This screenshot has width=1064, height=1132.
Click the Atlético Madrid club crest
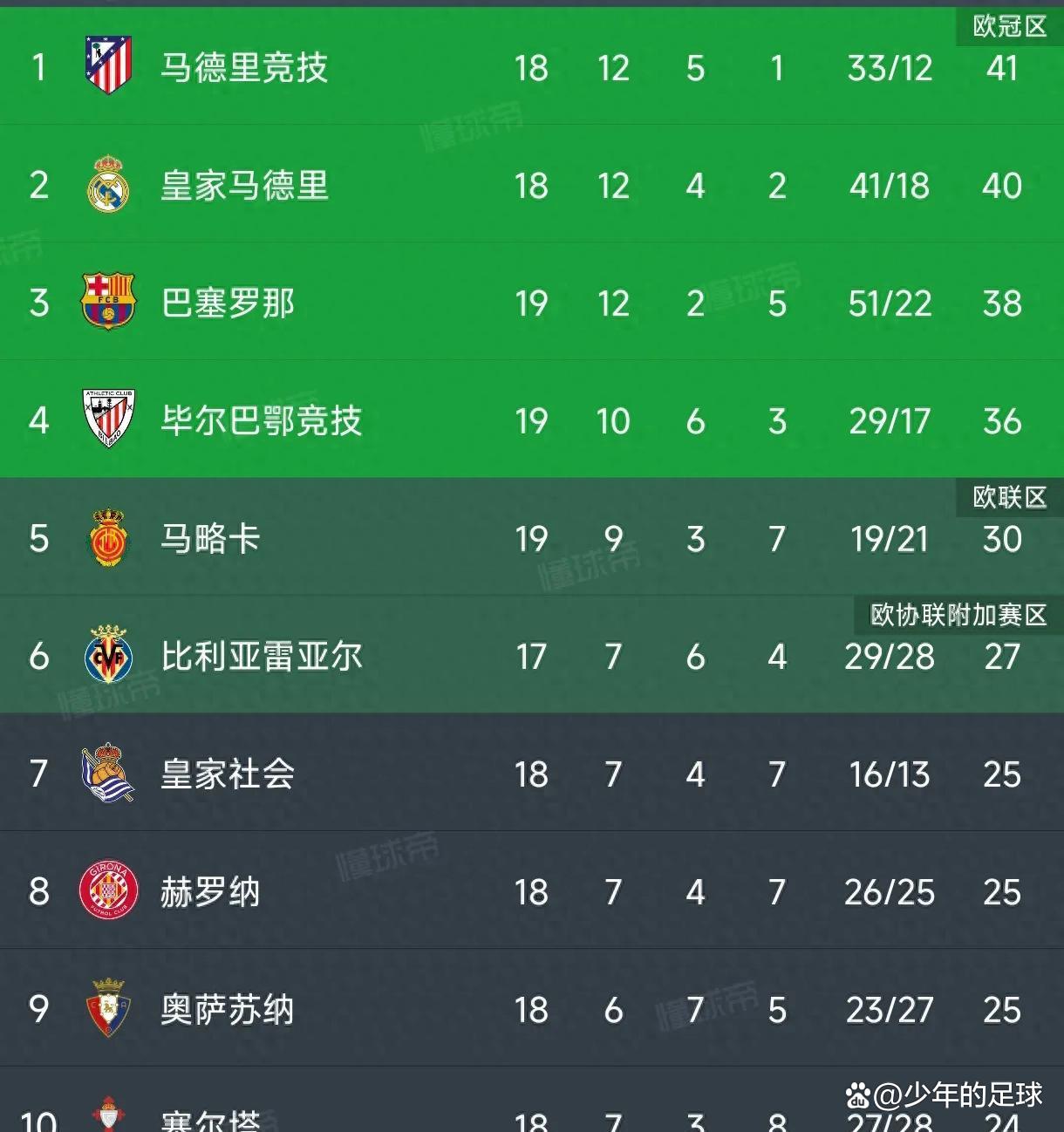pos(108,65)
